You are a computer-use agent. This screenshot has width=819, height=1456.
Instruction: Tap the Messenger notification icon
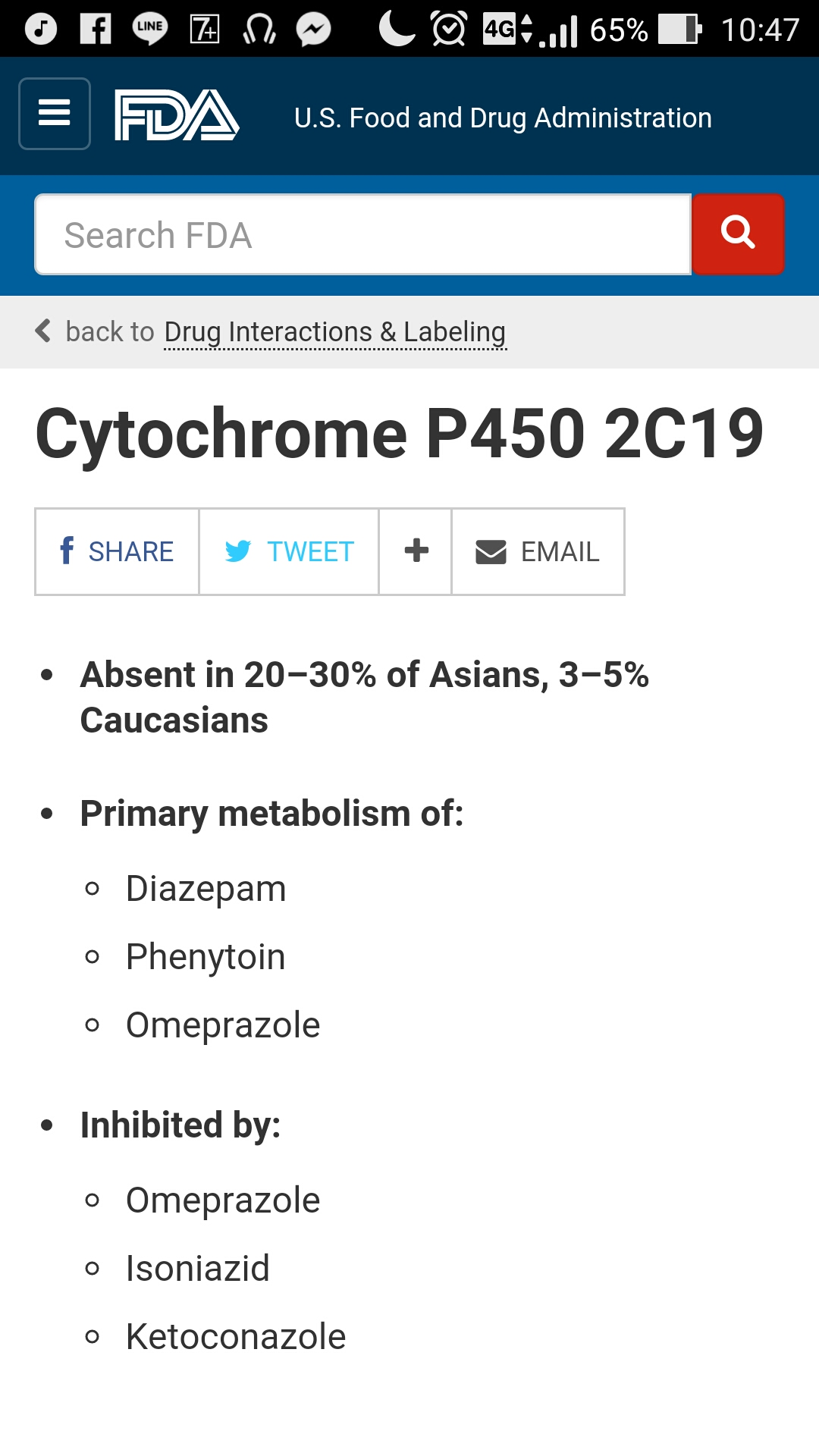tap(313, 30)
